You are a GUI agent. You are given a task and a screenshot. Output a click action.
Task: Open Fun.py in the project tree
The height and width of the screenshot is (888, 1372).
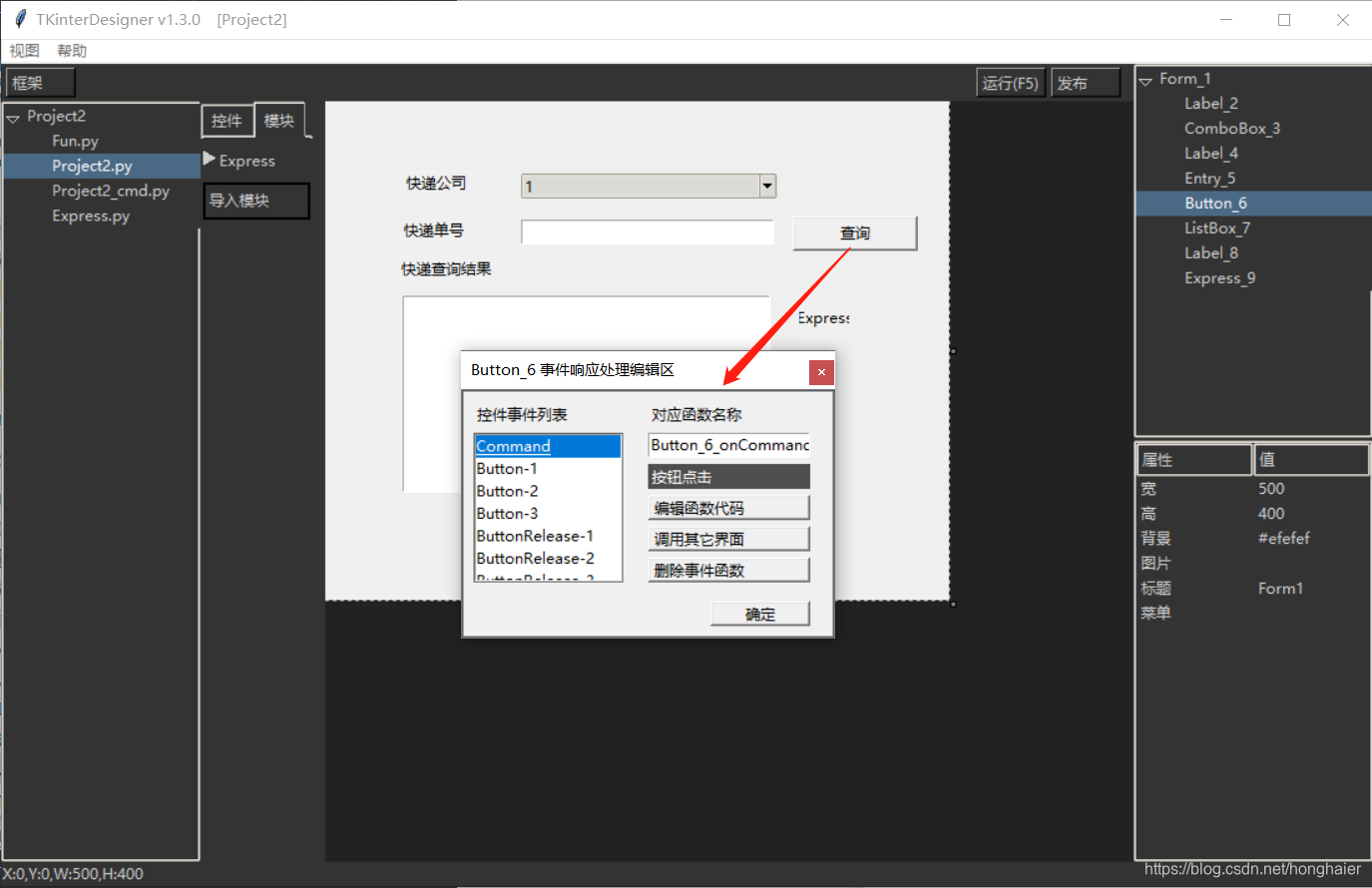coord(75,141)
